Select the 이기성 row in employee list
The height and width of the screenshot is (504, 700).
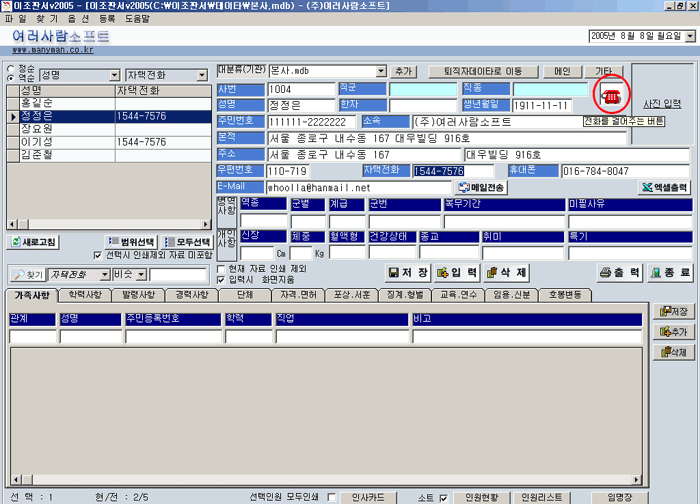pyautogui.click(x=36, y=142)
